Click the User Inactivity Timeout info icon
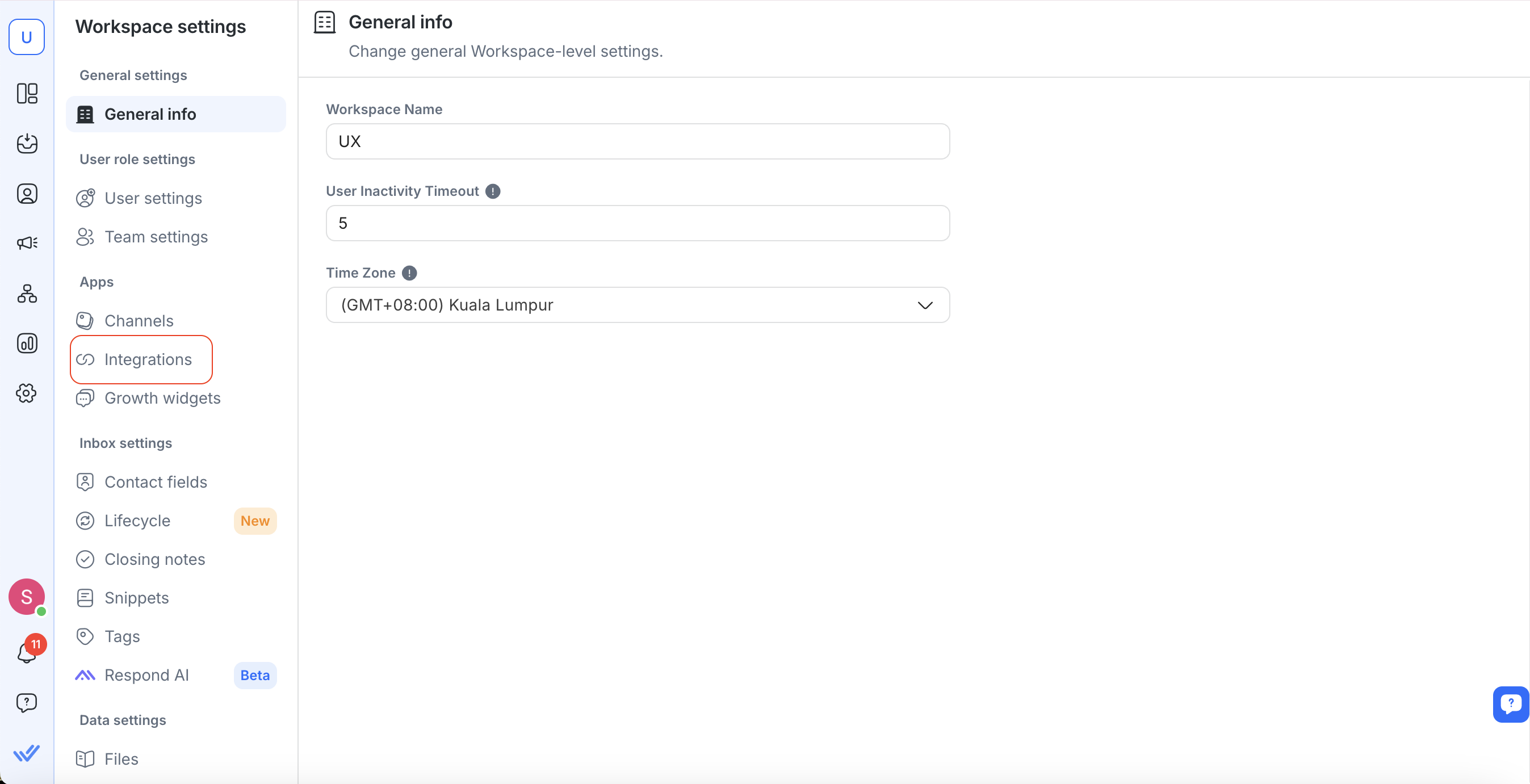The height and width of the screenshot is (784, 1530). click(x=492, y=191)
